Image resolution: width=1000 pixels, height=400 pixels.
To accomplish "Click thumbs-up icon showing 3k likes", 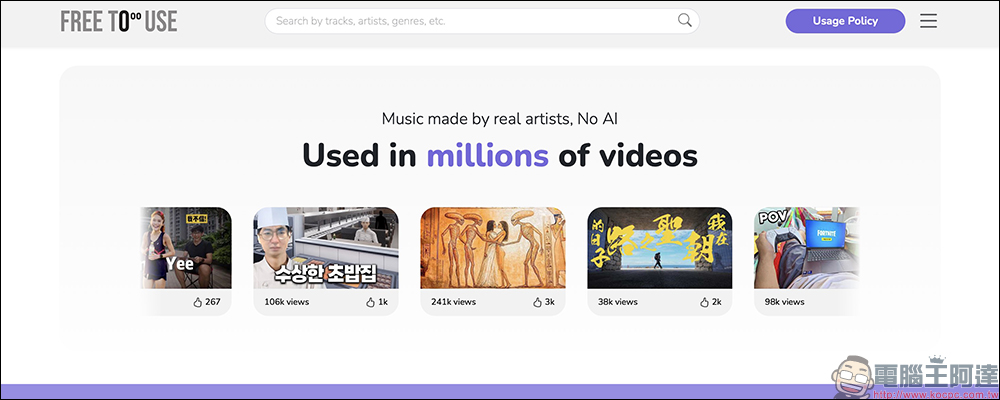I will pyautogui.click(x=537, y=302).
